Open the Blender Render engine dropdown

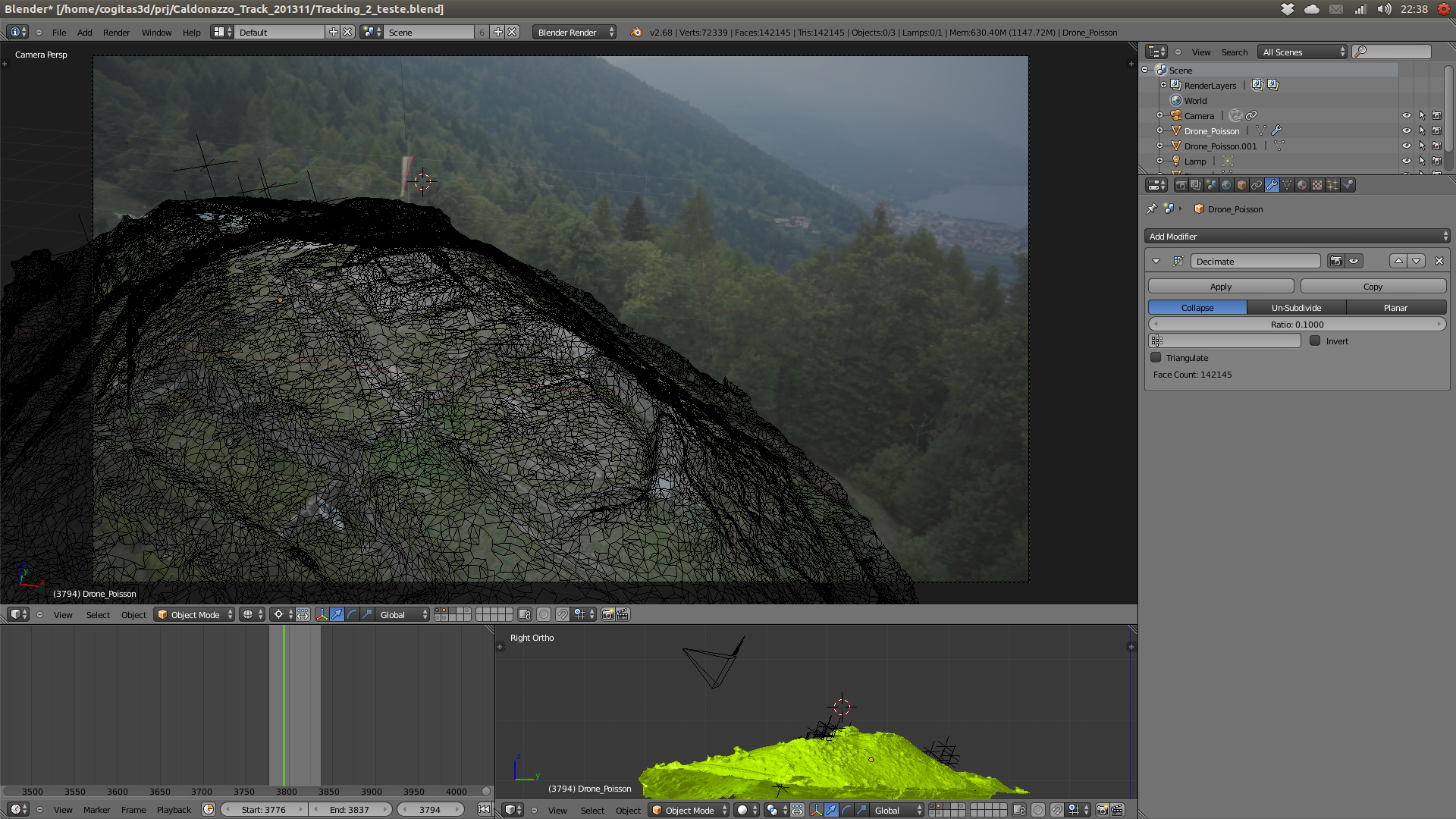[574, 32]
